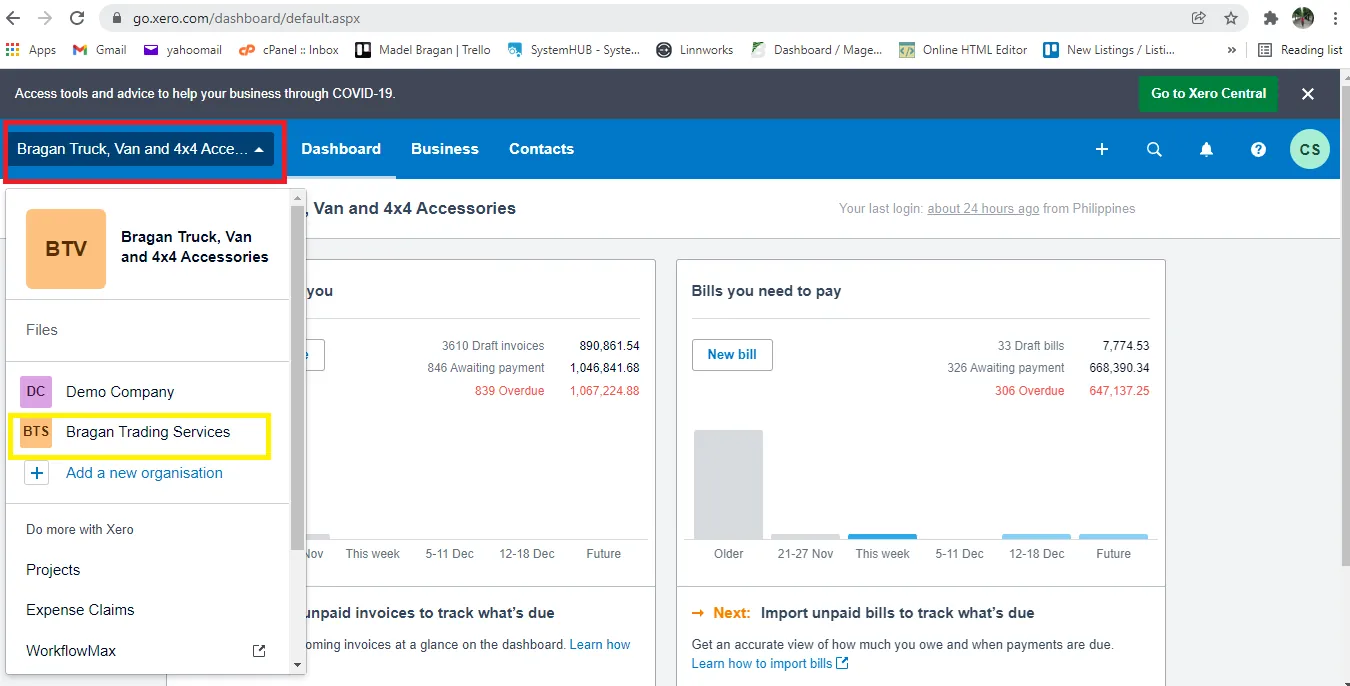This screenshot has width=1350, height=686.
Task: Click the plus create-new icon
Action: [x=1102, y=149]
